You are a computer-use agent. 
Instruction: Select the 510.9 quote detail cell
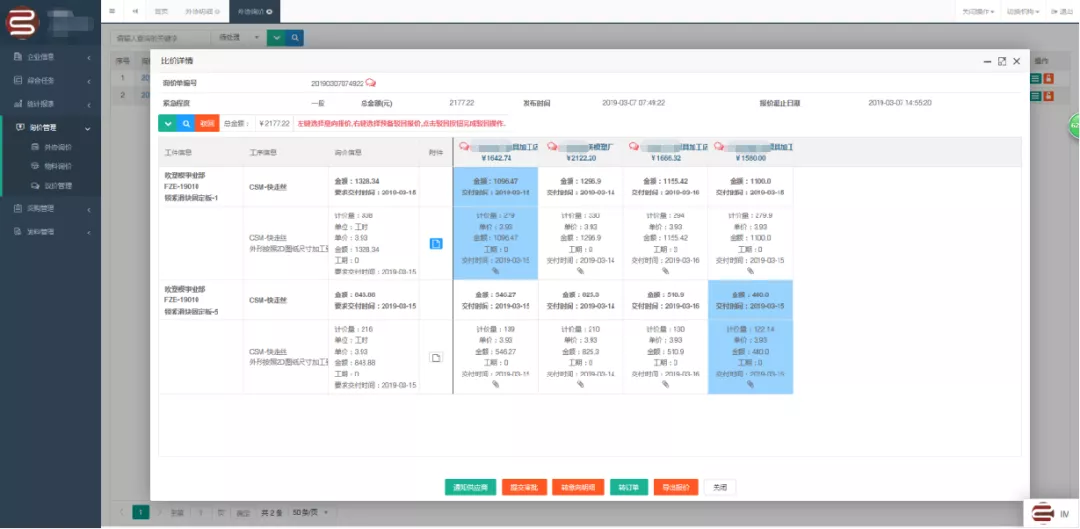pyautogui.click(x=665, y=357)
